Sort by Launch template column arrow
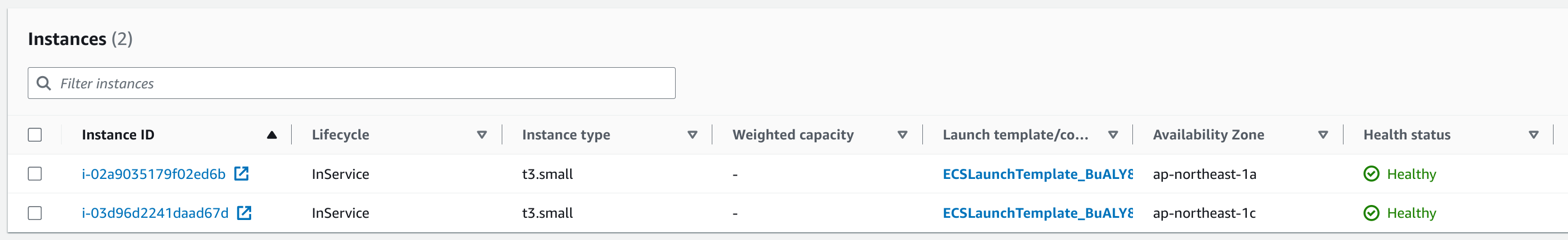Image resolution: width=1568 pixels, height=240 pixels. pyautogui.click(x=1113, y=134)
